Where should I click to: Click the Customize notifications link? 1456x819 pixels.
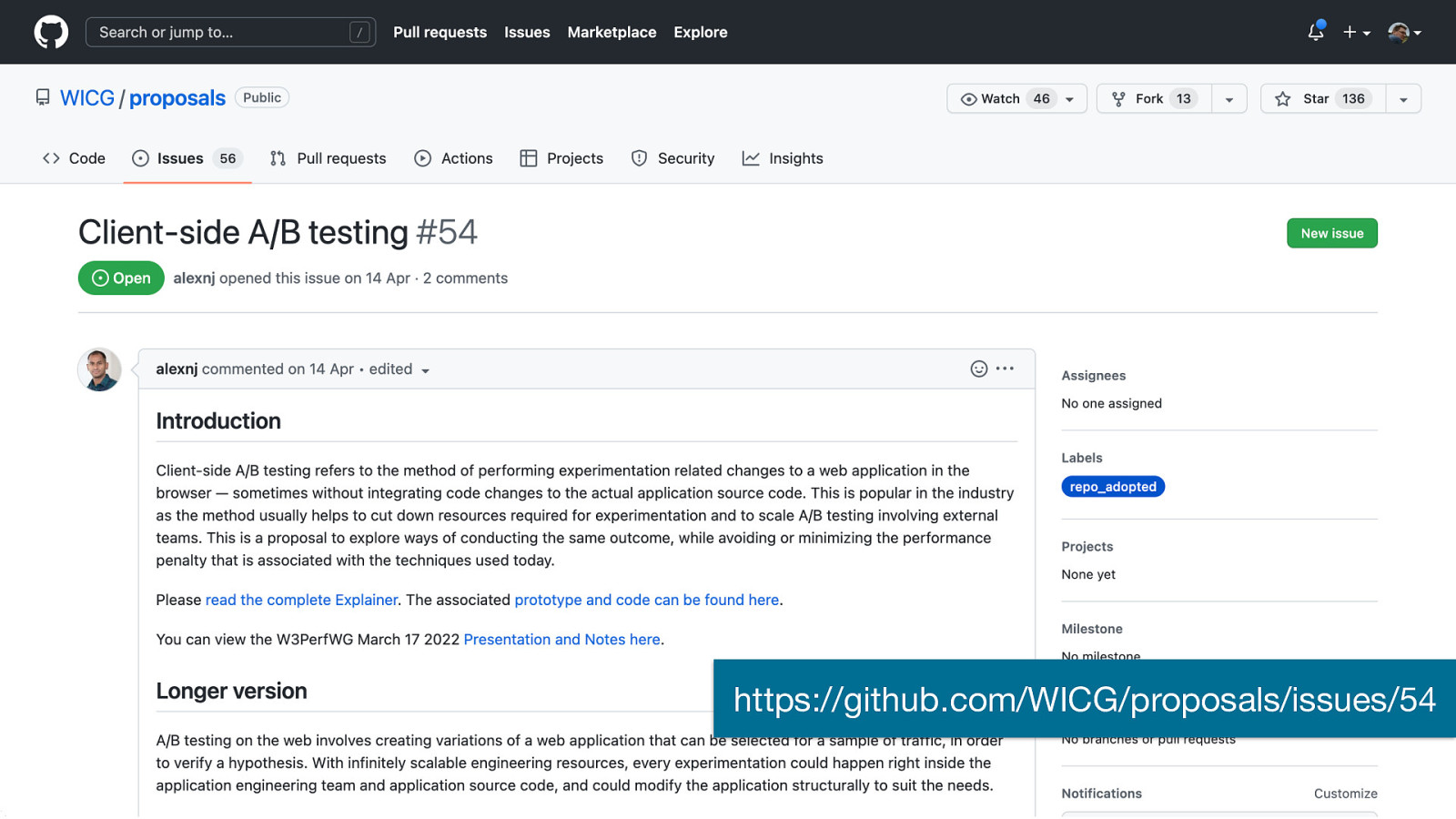tap(1345, 794)
